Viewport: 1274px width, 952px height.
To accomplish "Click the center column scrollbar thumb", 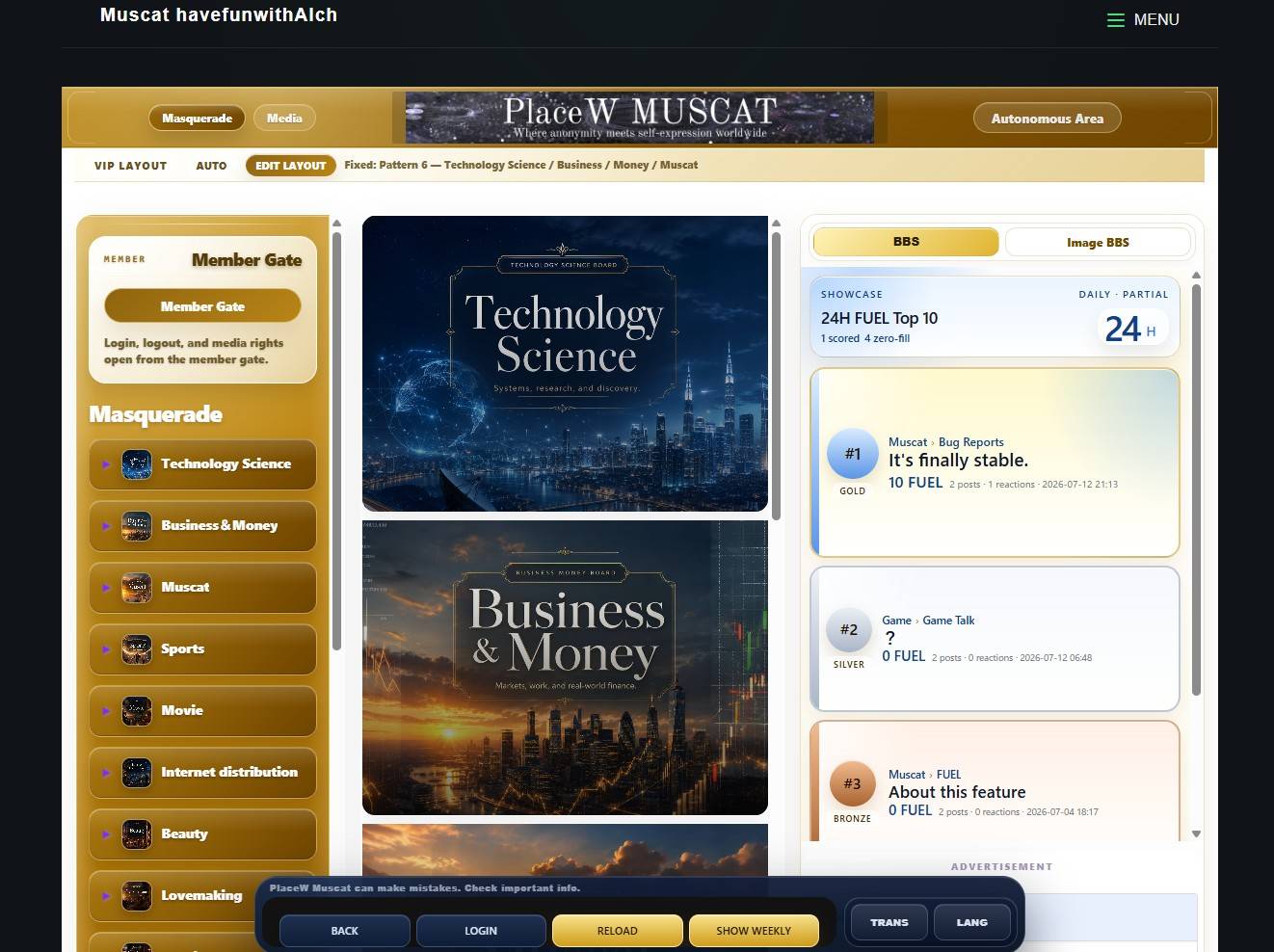I will 776,376.
